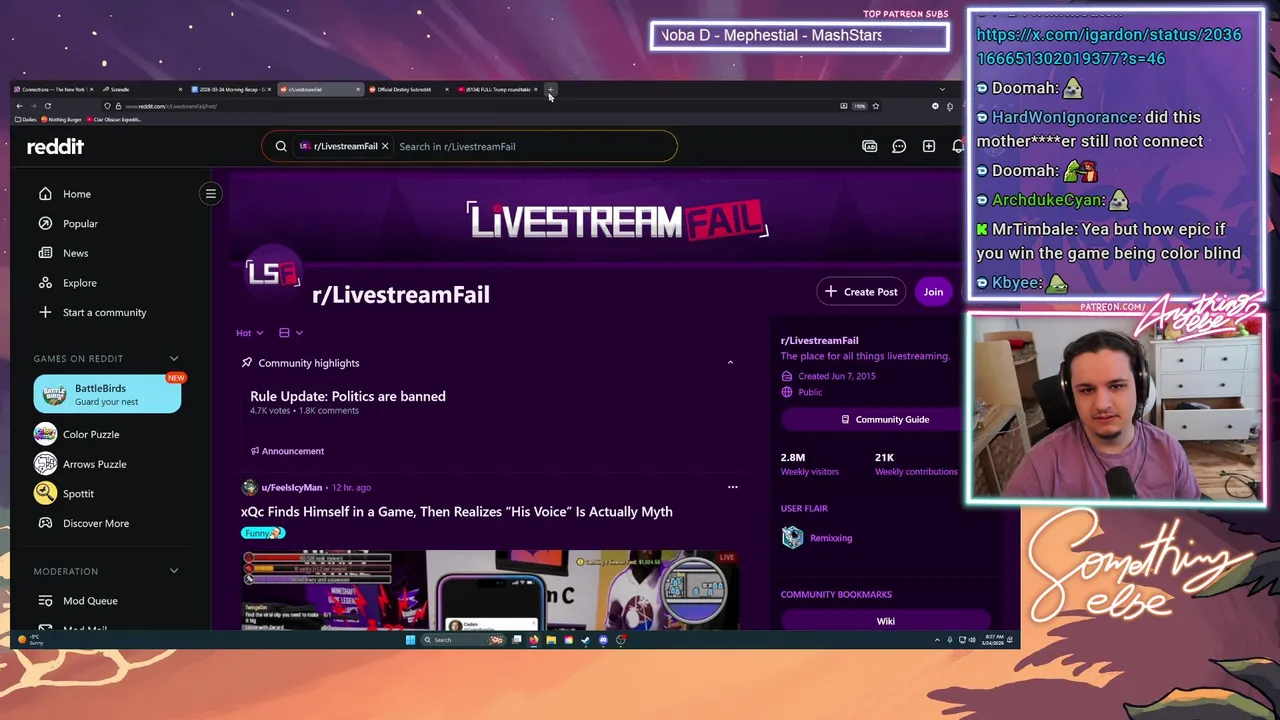Open the Hot sort dropdown
1280x720 pixels.
(249, 333)
